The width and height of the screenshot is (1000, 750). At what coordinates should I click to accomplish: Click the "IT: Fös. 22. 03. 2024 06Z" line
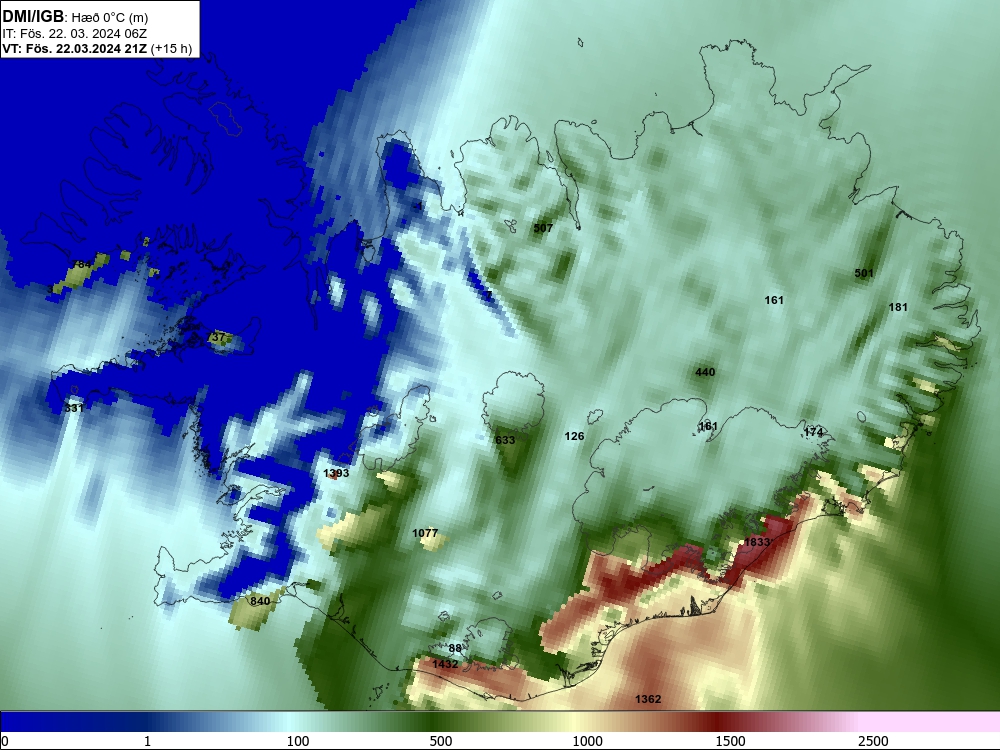75,33
